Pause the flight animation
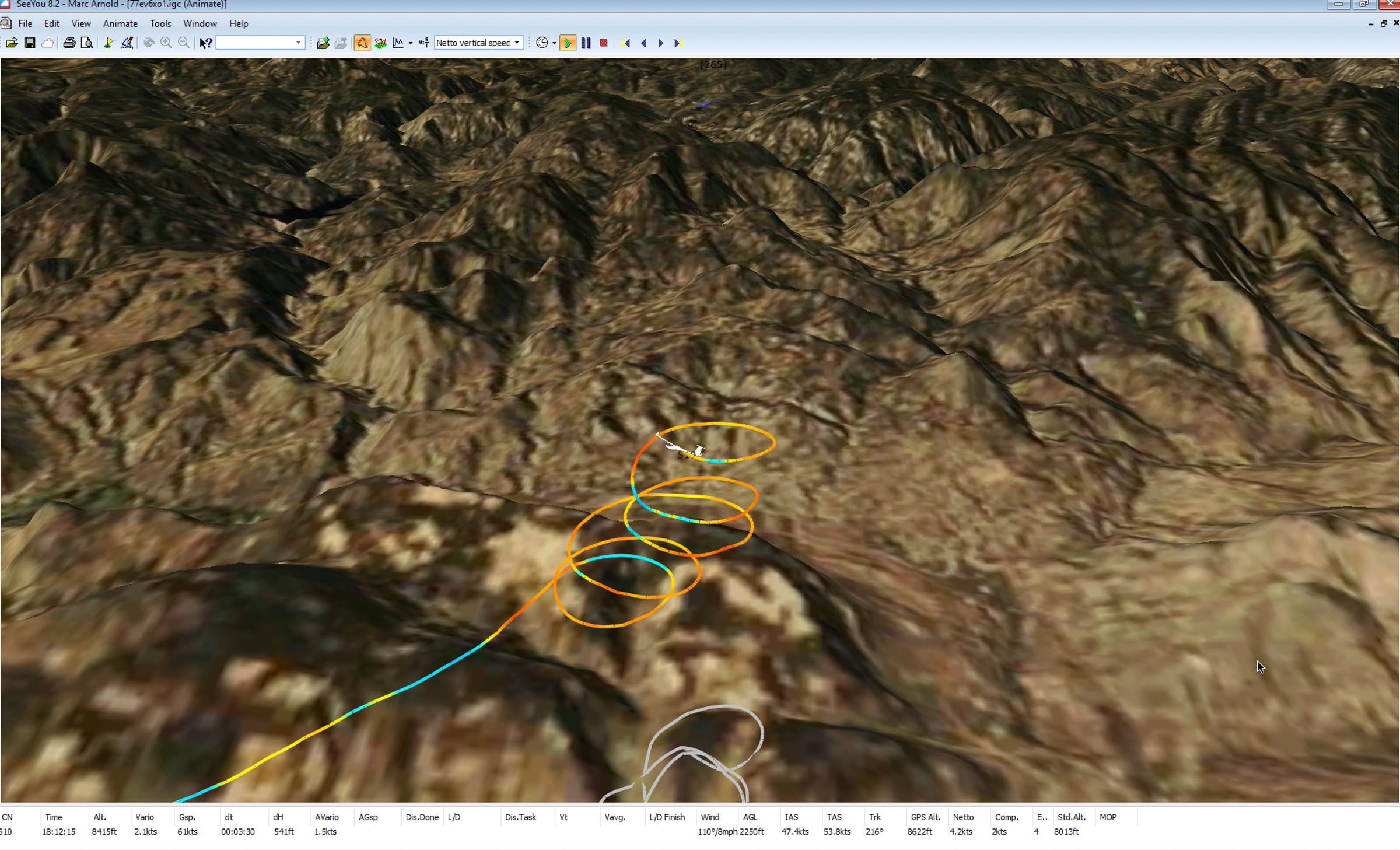Screen dimensions: 1400x850 click(586, 43)
